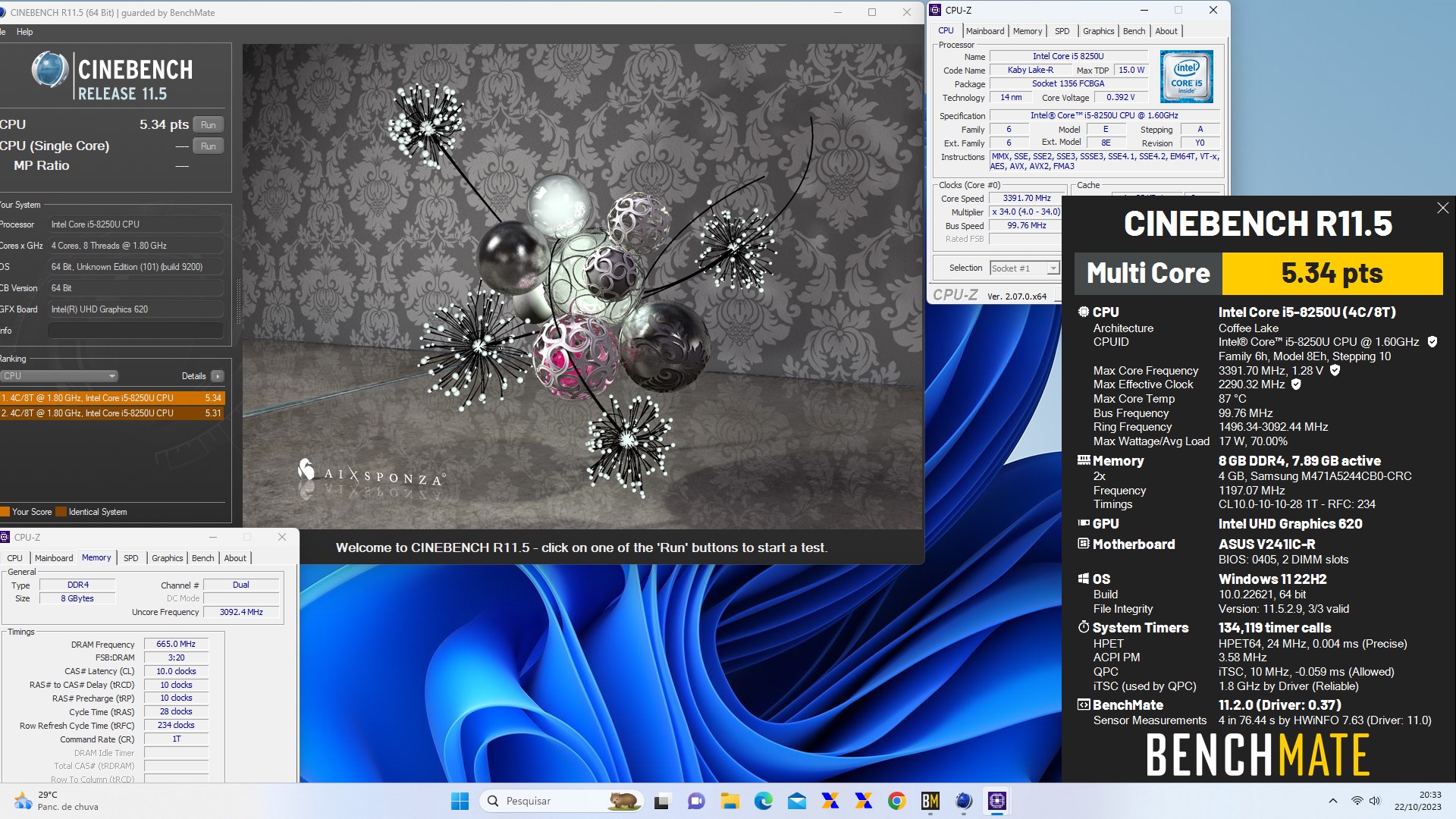1456x819 pixels.
Task: Click the System Timers clock icon
Action: pyautogui.click(x=1084, y=627)
